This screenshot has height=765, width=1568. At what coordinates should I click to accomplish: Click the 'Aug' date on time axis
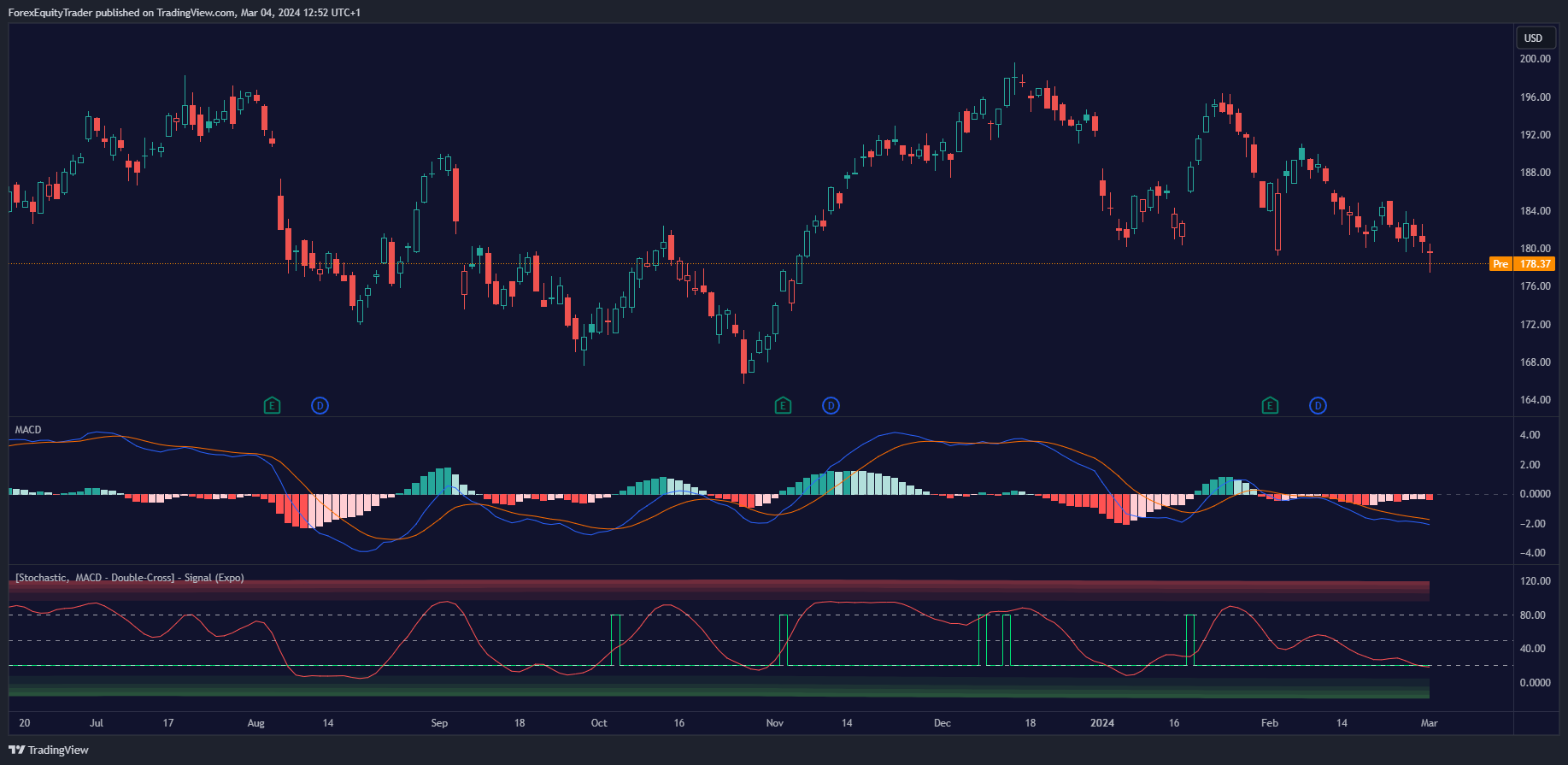click(x=256, y=723)
